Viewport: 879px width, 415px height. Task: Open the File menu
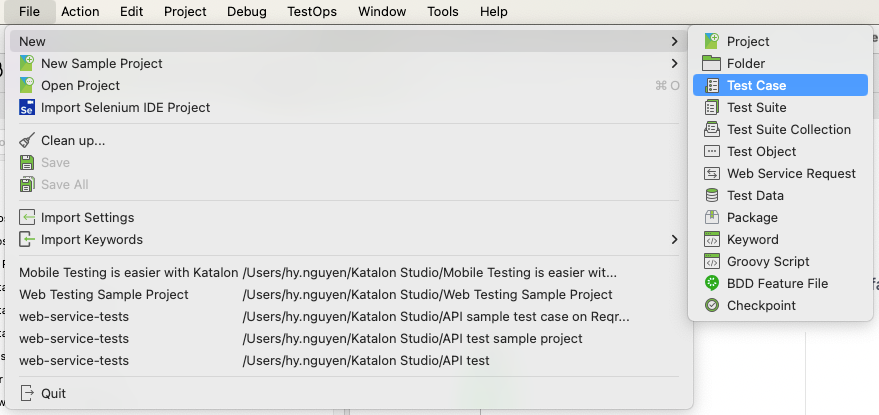[29, 11]
